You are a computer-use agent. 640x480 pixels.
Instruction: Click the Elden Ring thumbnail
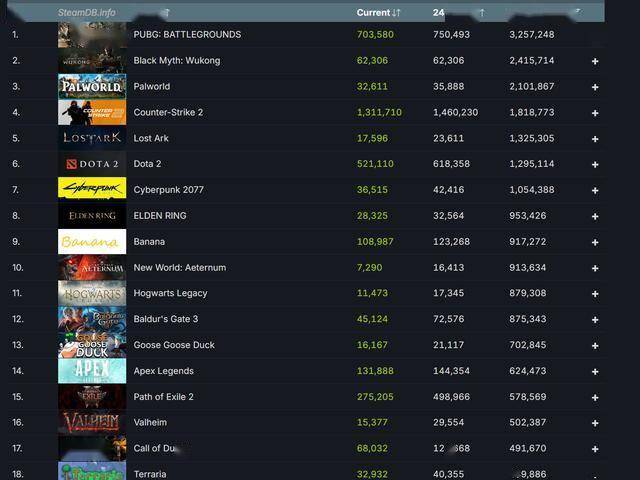click(92, 216)
